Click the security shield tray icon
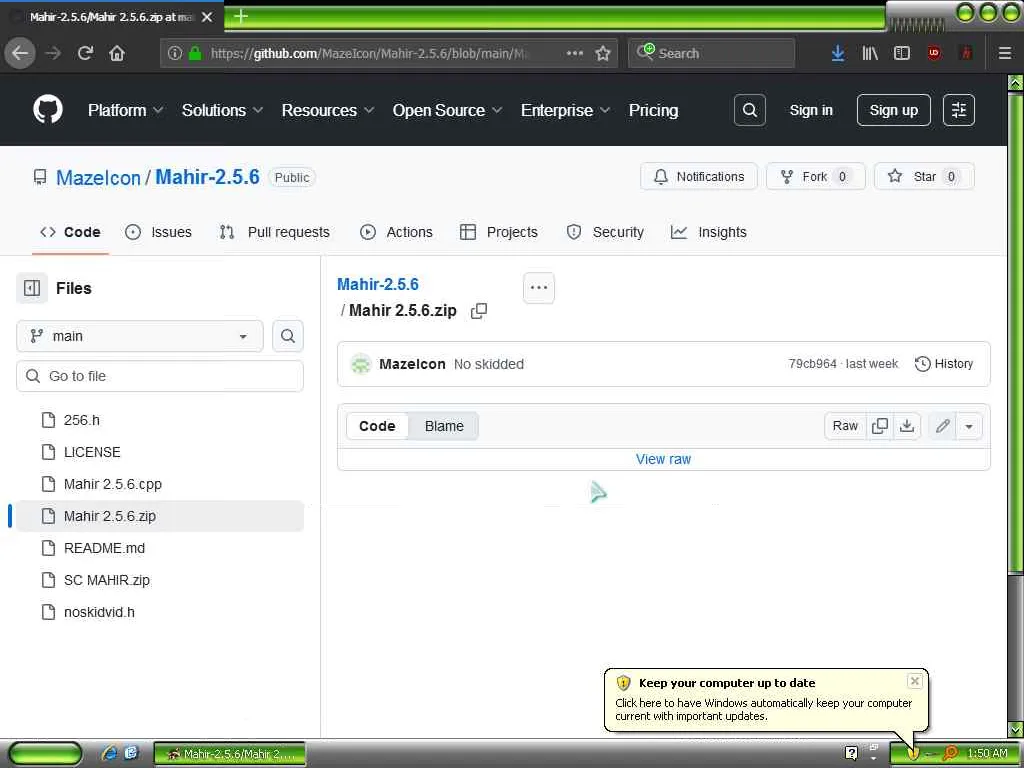Viewport: 1024px width, 768px height. (x=912, y=754)
